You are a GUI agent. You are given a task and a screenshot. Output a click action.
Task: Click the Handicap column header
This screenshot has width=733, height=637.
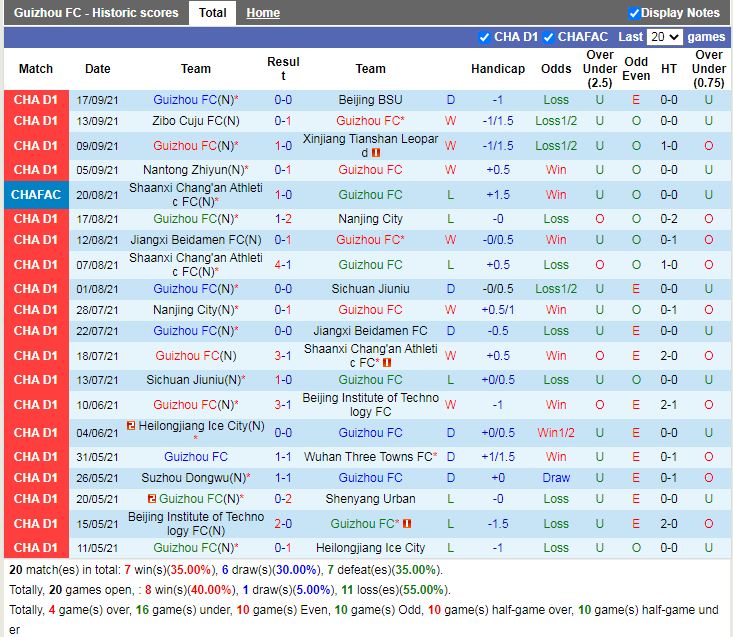tap(497, 69)
